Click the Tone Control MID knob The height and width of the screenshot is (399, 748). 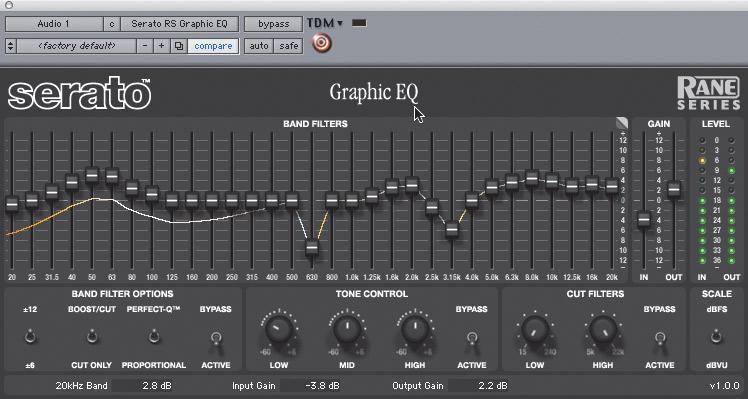coord(347,330)
